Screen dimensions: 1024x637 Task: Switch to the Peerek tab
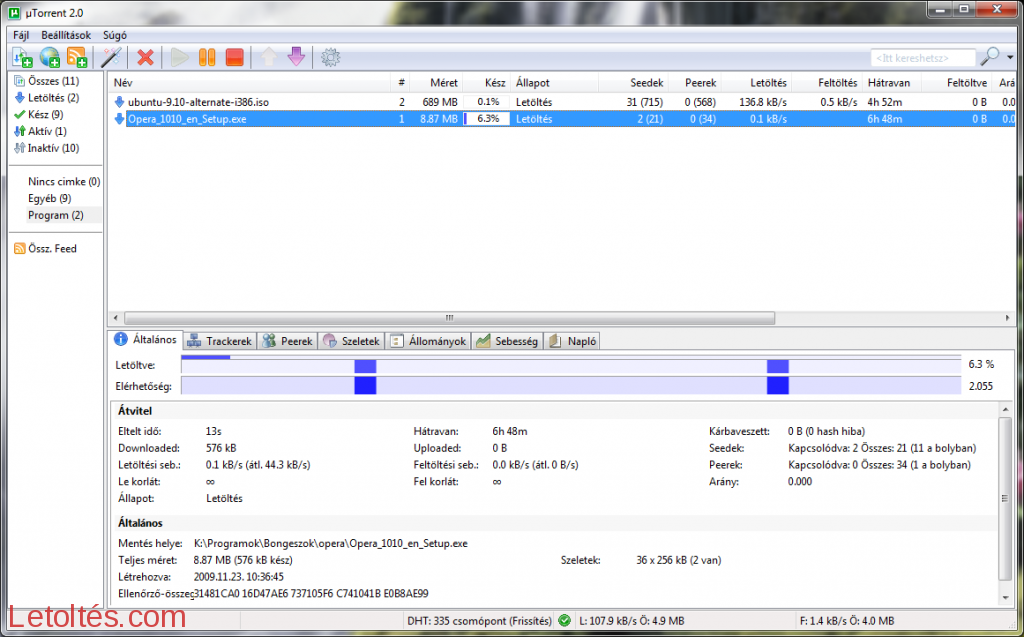pyautogui.click(x=287, y=341)
